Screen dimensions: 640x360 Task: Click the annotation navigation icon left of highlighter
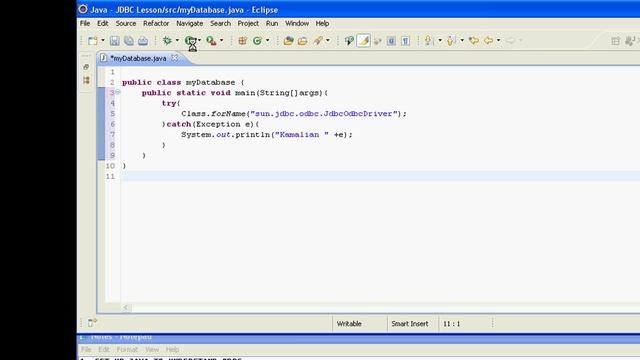pos(349,40)
